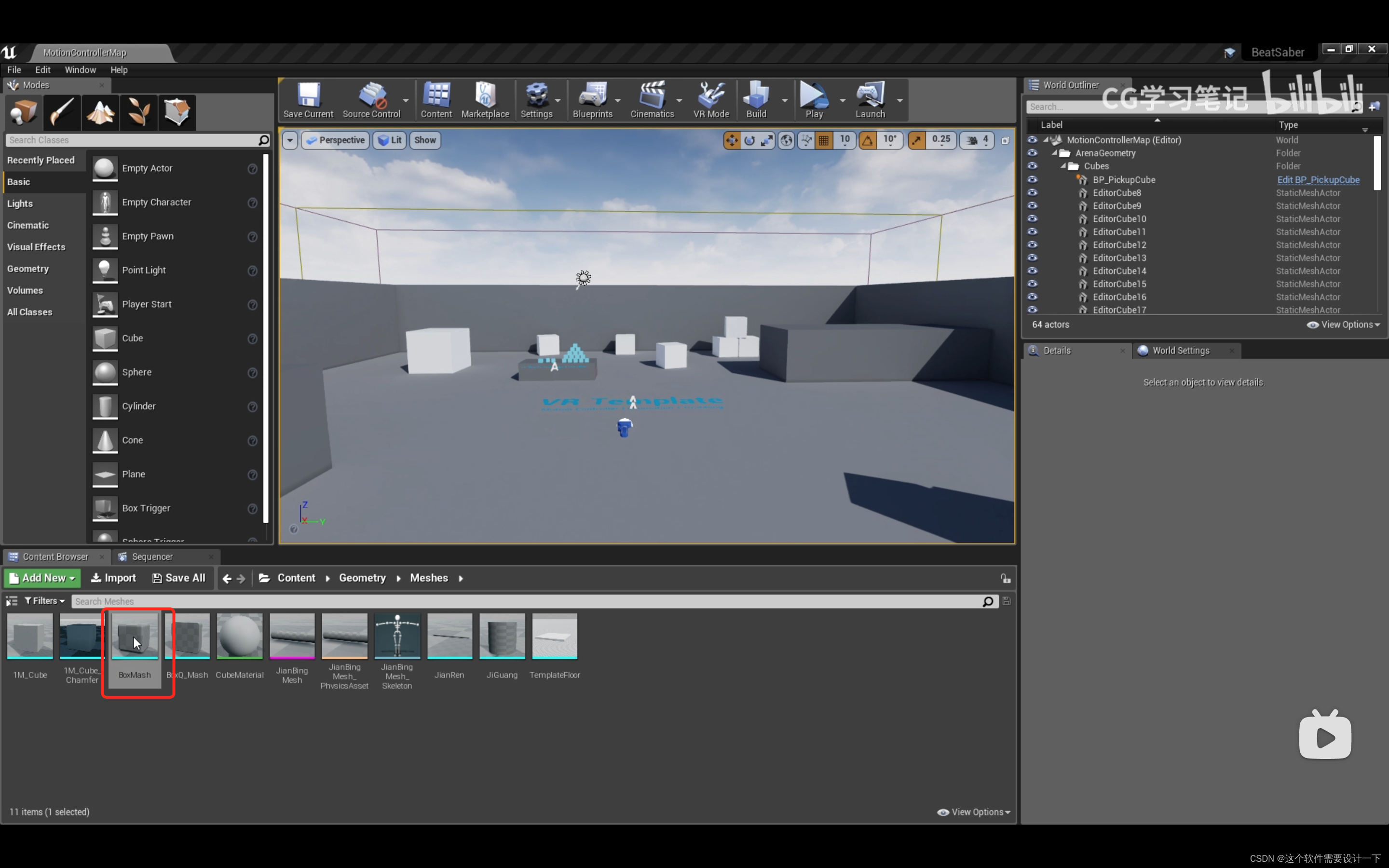Screen dimensions: 1389x868
Task: Toggle visibility of BP_PickupCube actor
Action: click(1032, 179)
